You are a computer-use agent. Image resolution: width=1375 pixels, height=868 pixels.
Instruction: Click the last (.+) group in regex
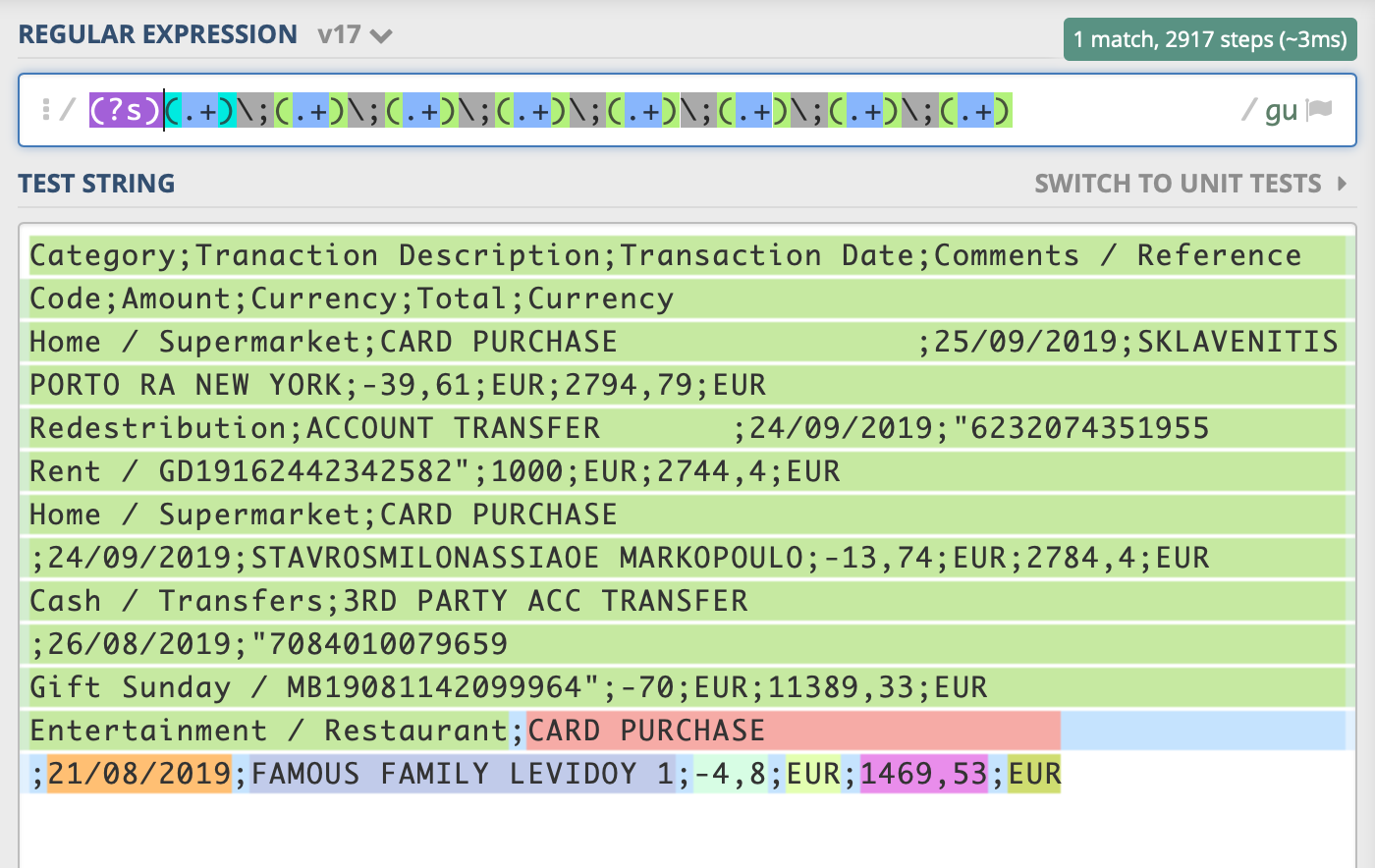point(975,110)
